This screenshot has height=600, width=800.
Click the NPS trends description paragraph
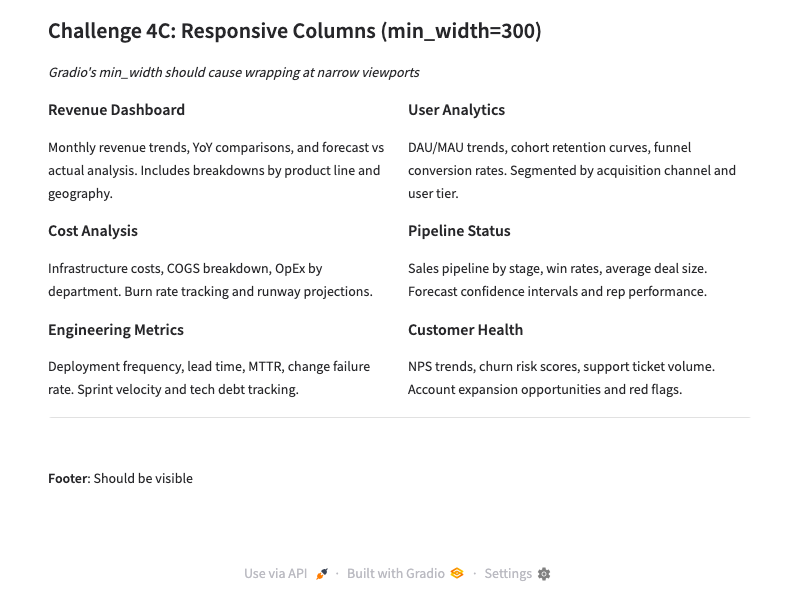(561, 378)
